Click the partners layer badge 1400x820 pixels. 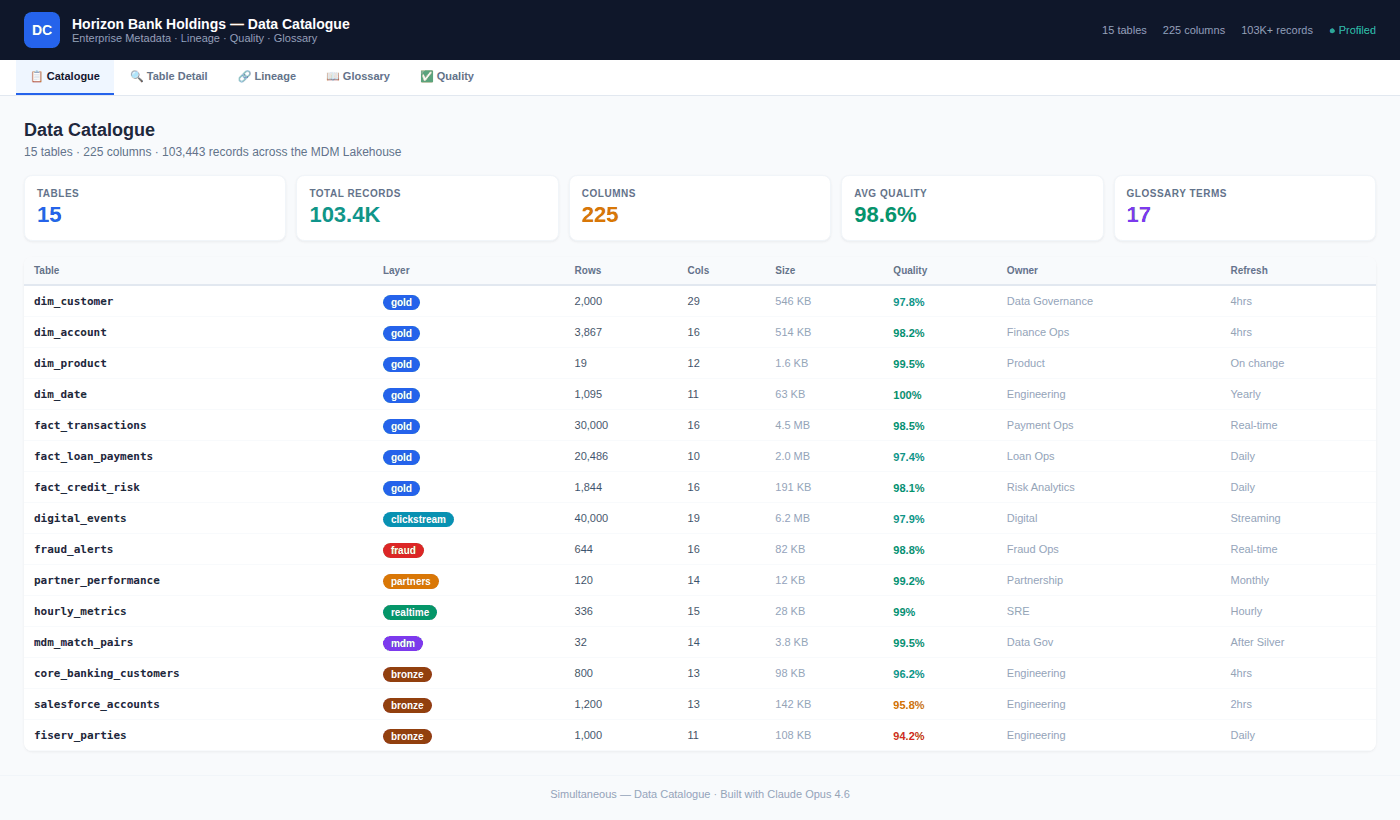[x=410, y=582]
